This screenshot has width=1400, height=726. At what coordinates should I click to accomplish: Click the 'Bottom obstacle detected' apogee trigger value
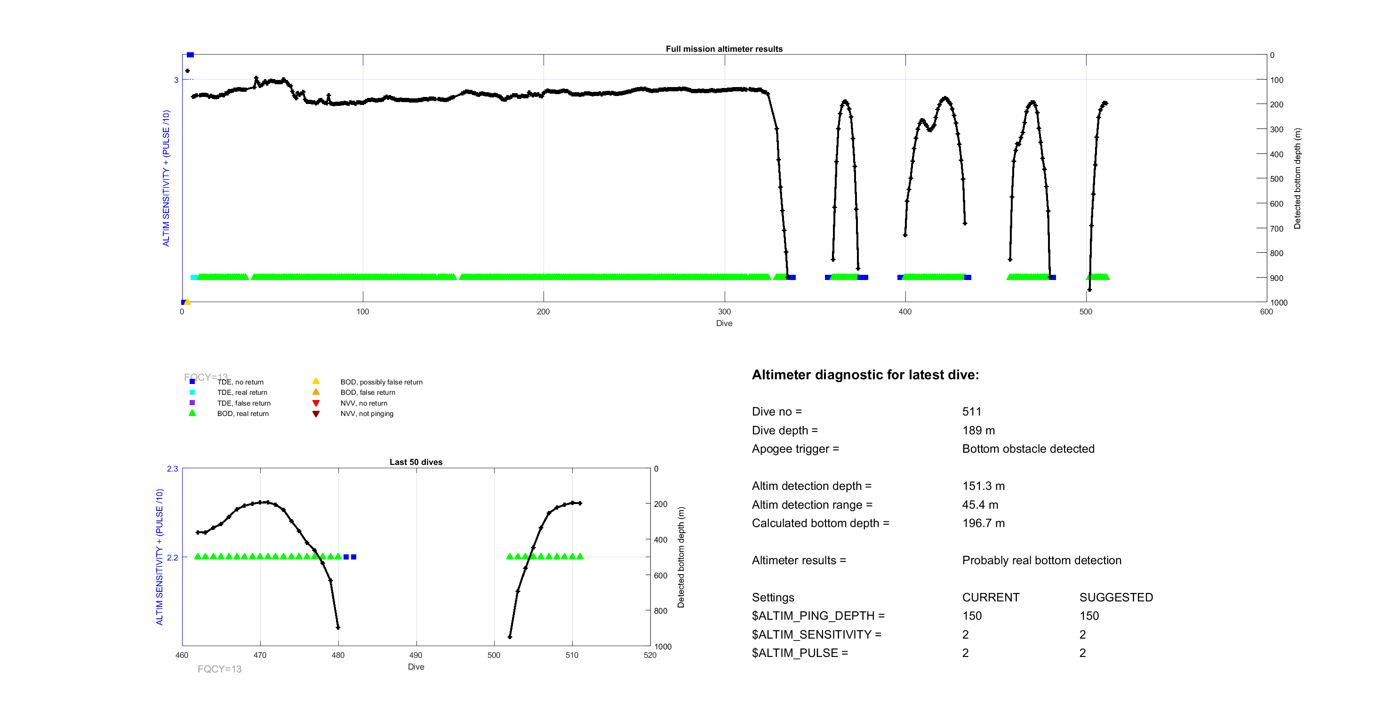click(1028, 449)
